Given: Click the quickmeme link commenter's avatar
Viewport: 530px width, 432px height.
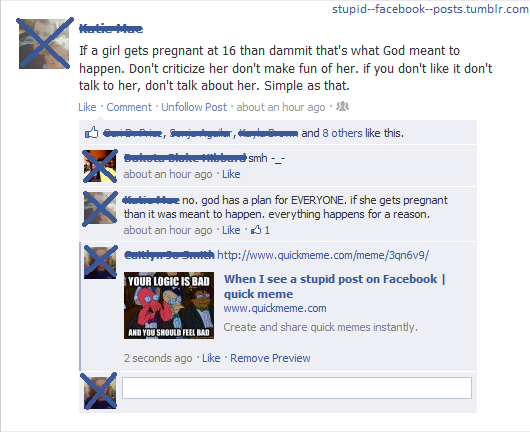Looking at the screenshot, I should tap(100, 262).
